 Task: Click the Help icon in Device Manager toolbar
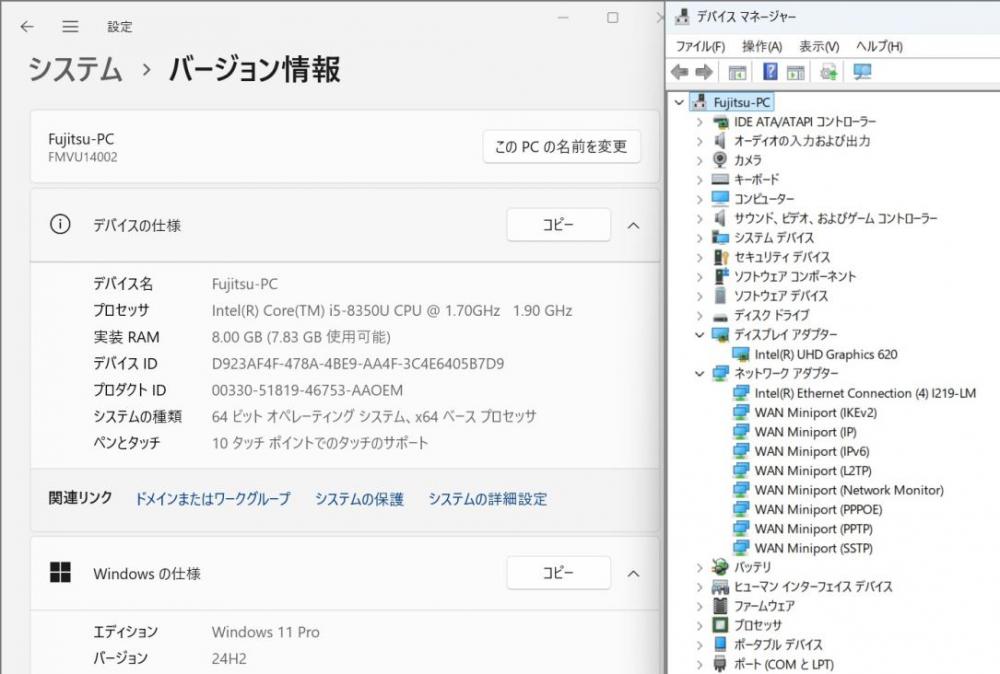point(770,72)
